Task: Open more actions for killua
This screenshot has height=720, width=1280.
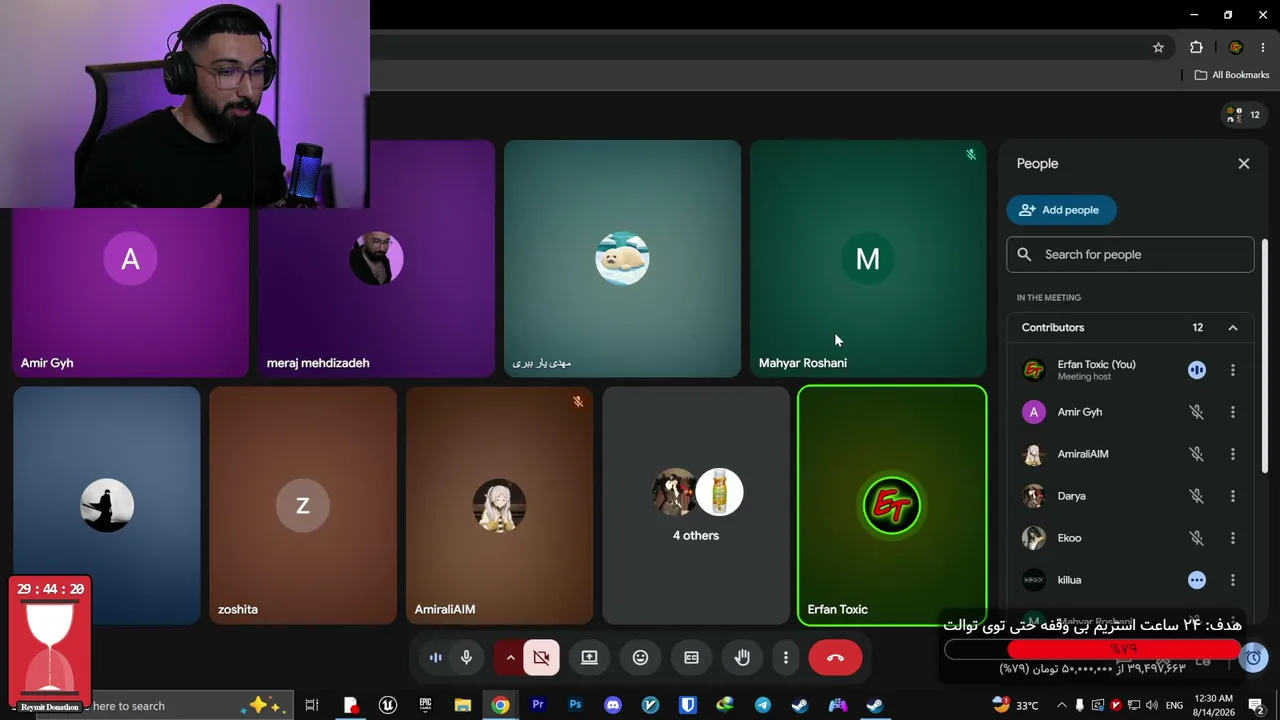Action: point(1233,580)
